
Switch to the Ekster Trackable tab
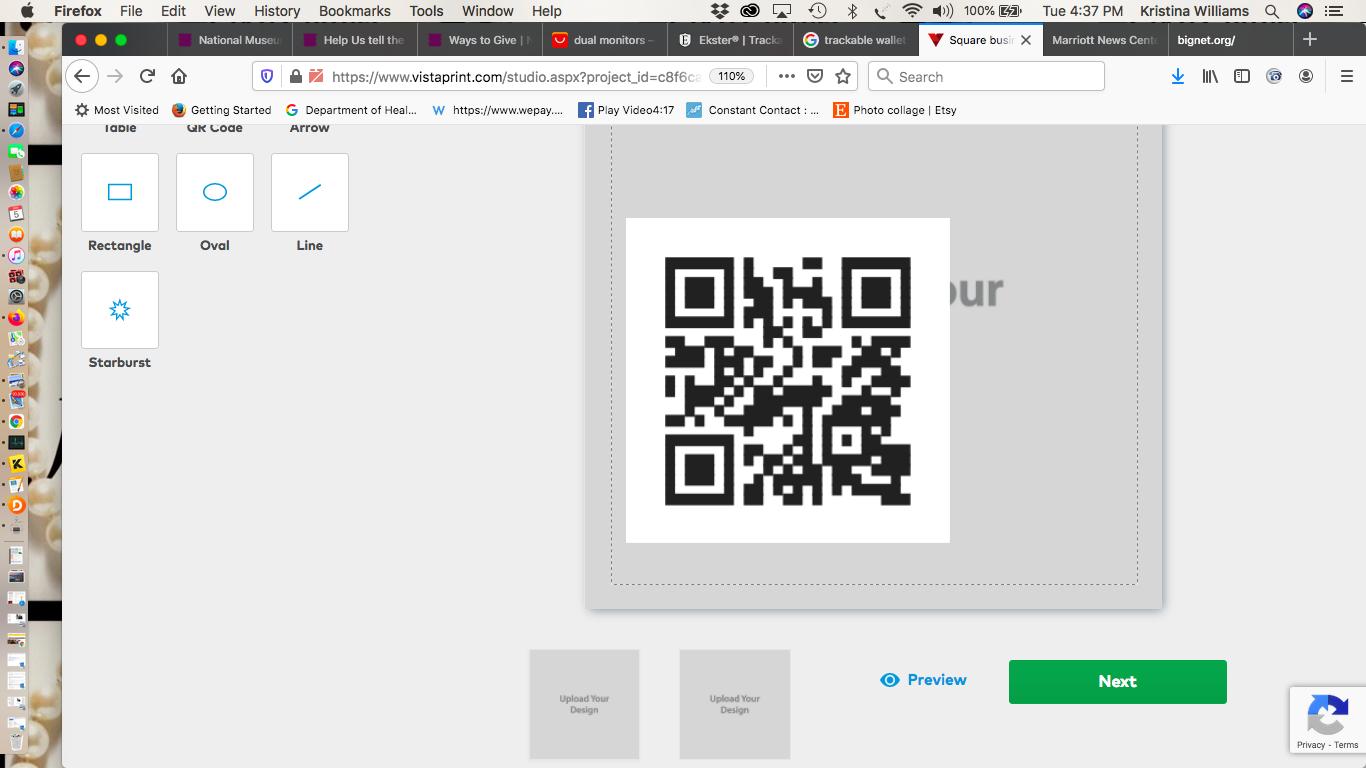coord(729,40)
